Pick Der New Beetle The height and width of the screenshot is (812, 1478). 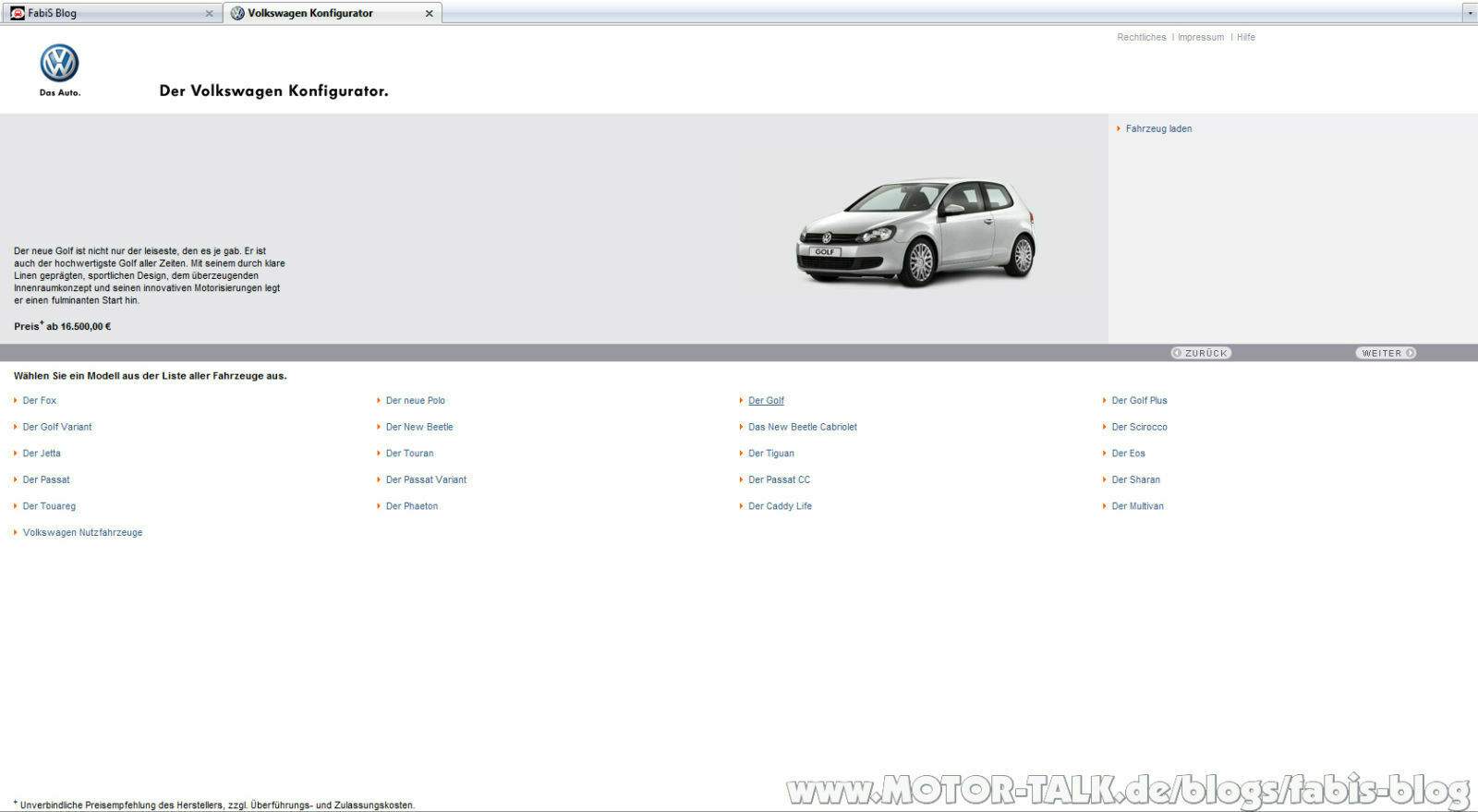[x=419, y=428]
